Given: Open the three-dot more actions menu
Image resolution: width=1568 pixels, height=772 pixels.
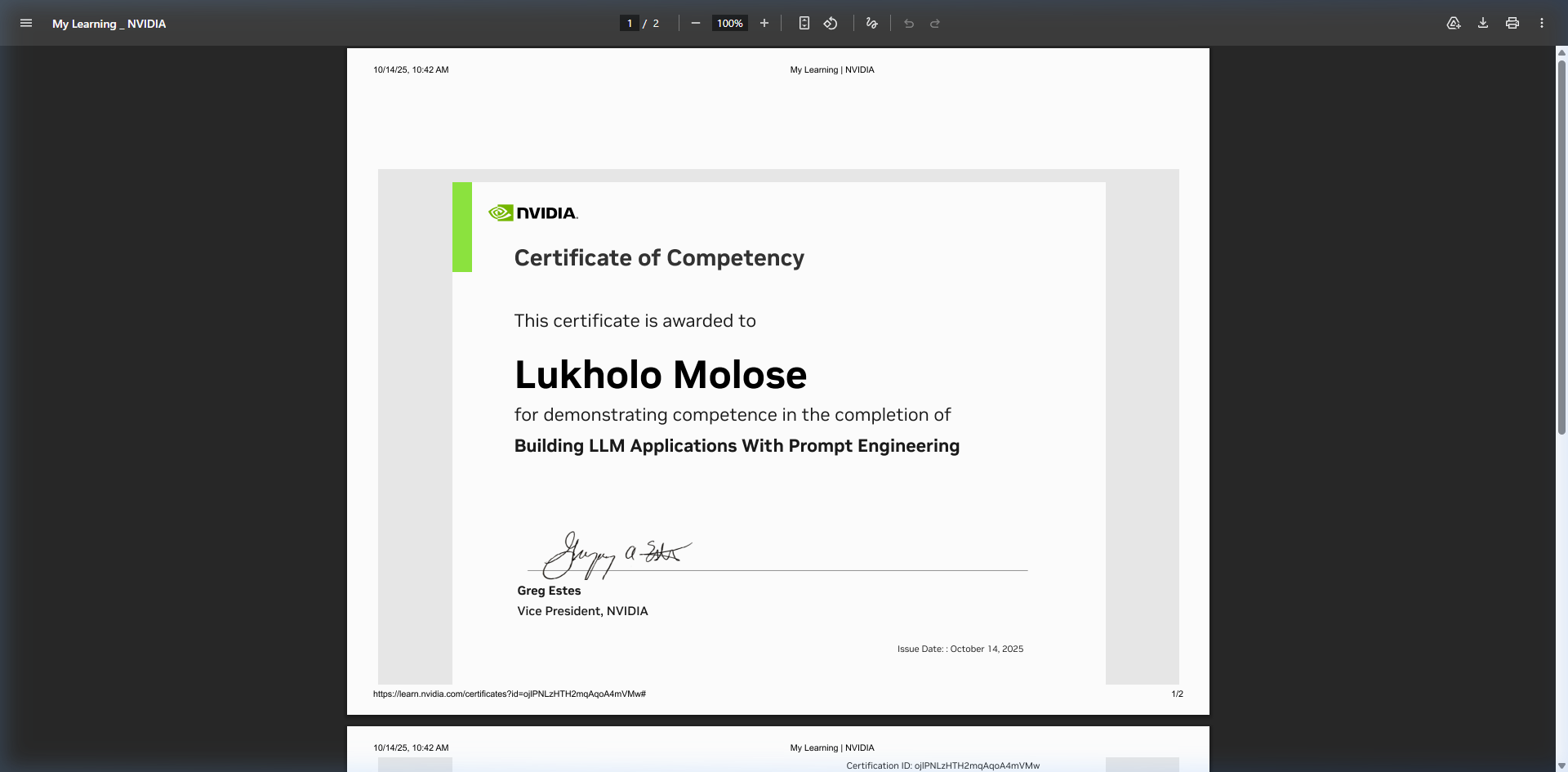Looking at the screenshot, I should [1542, 23].
